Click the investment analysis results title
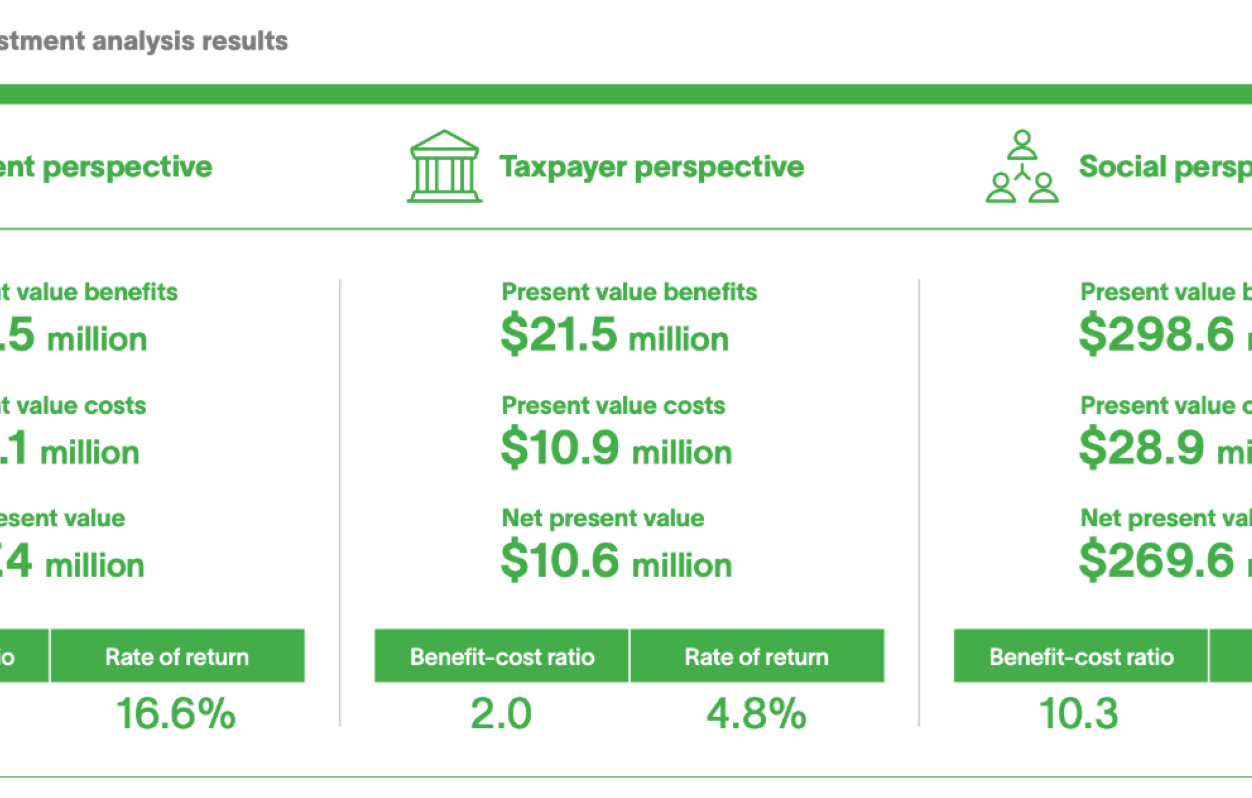The image size is (1252, 798). [x=144, y=41]
